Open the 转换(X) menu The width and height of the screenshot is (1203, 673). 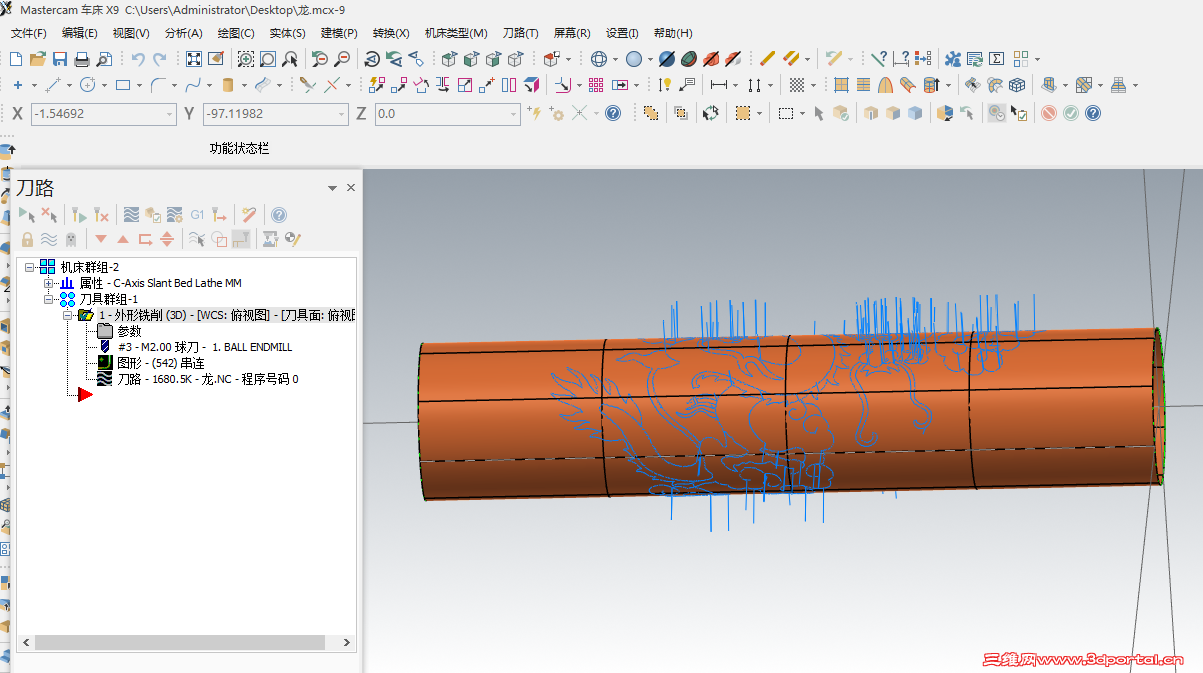pyautogui.click(x=393, y=33)
